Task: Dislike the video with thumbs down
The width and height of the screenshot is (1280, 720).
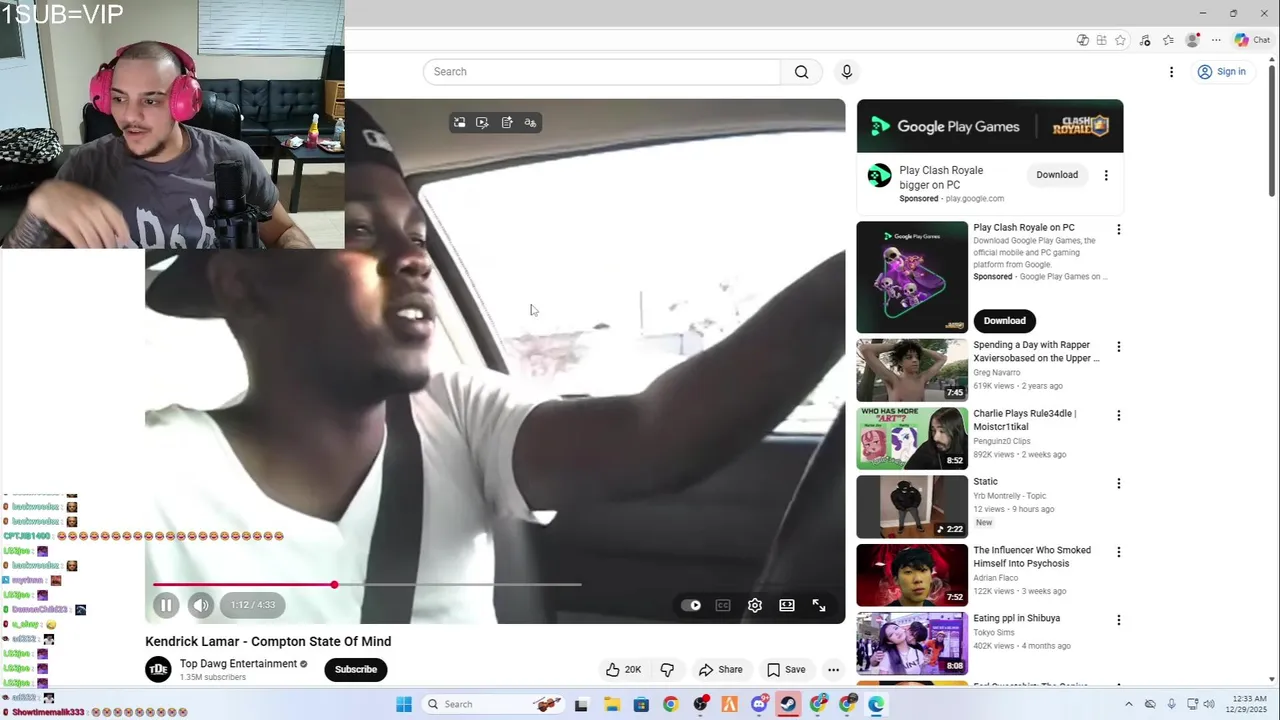Action: click(667, 670)
